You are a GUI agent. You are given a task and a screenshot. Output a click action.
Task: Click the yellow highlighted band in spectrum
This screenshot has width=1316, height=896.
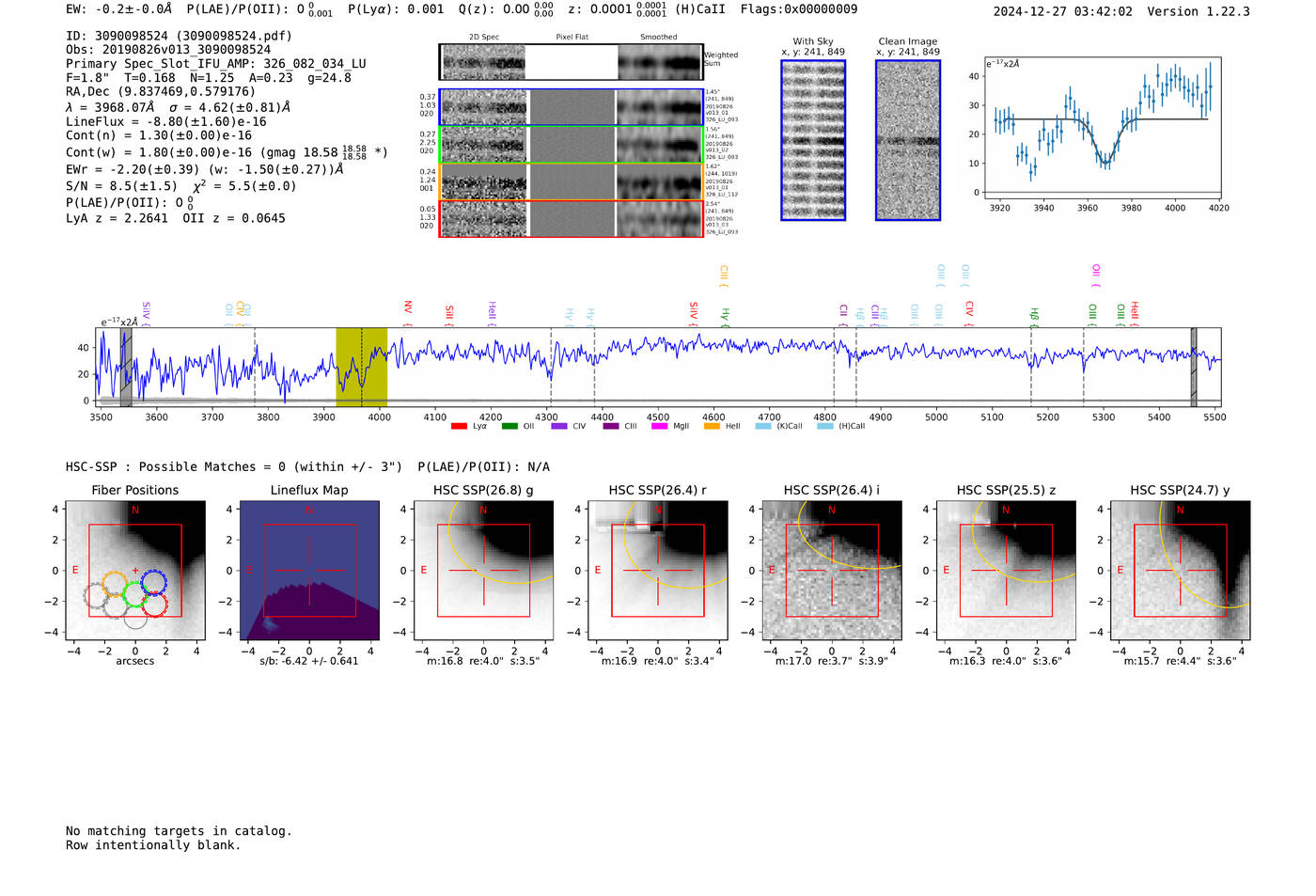(362, 368)
